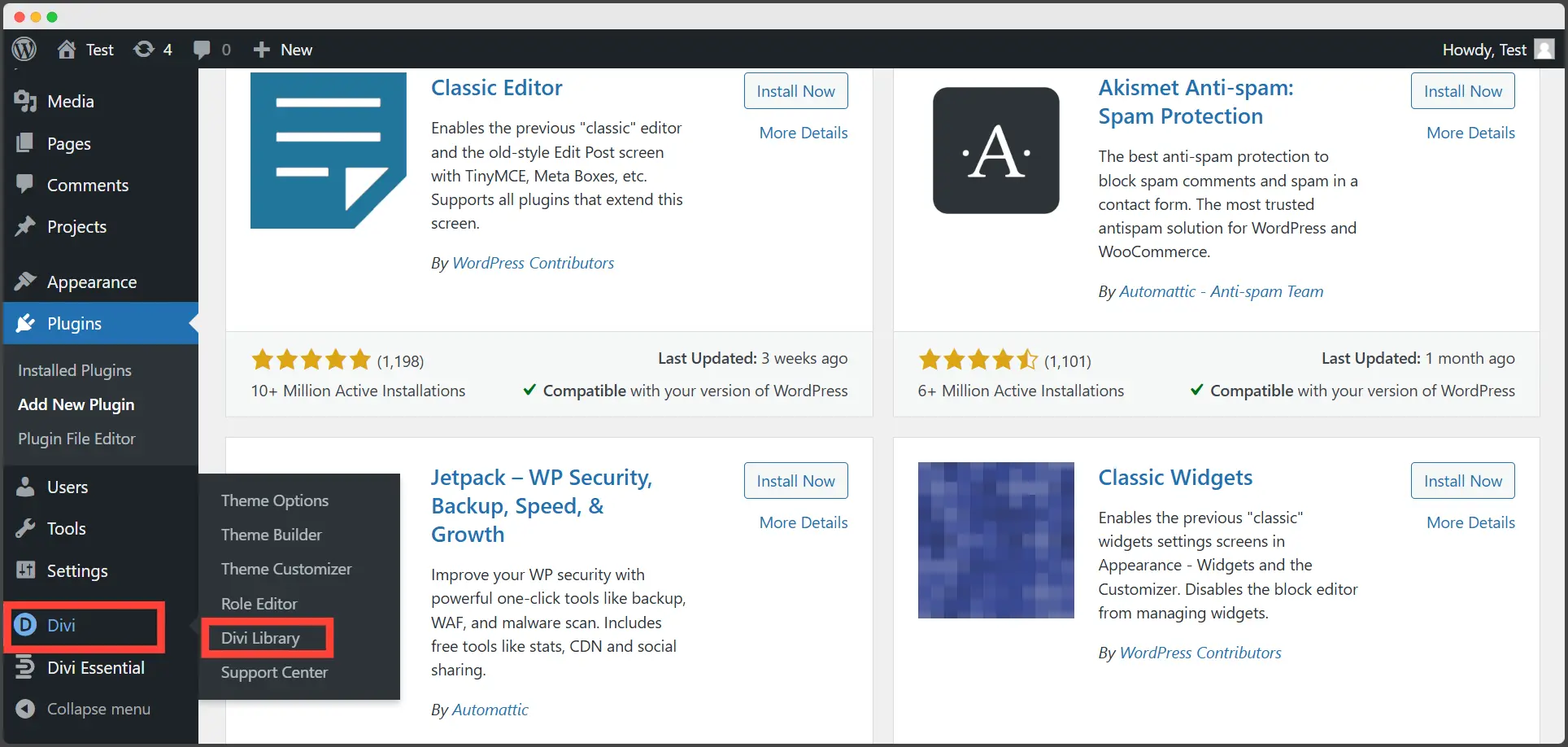Image resolution: width=1568 pixels, height=747 pixels.
Task: Click the Divi Essential icon
Action: click(x=25, y=667)
